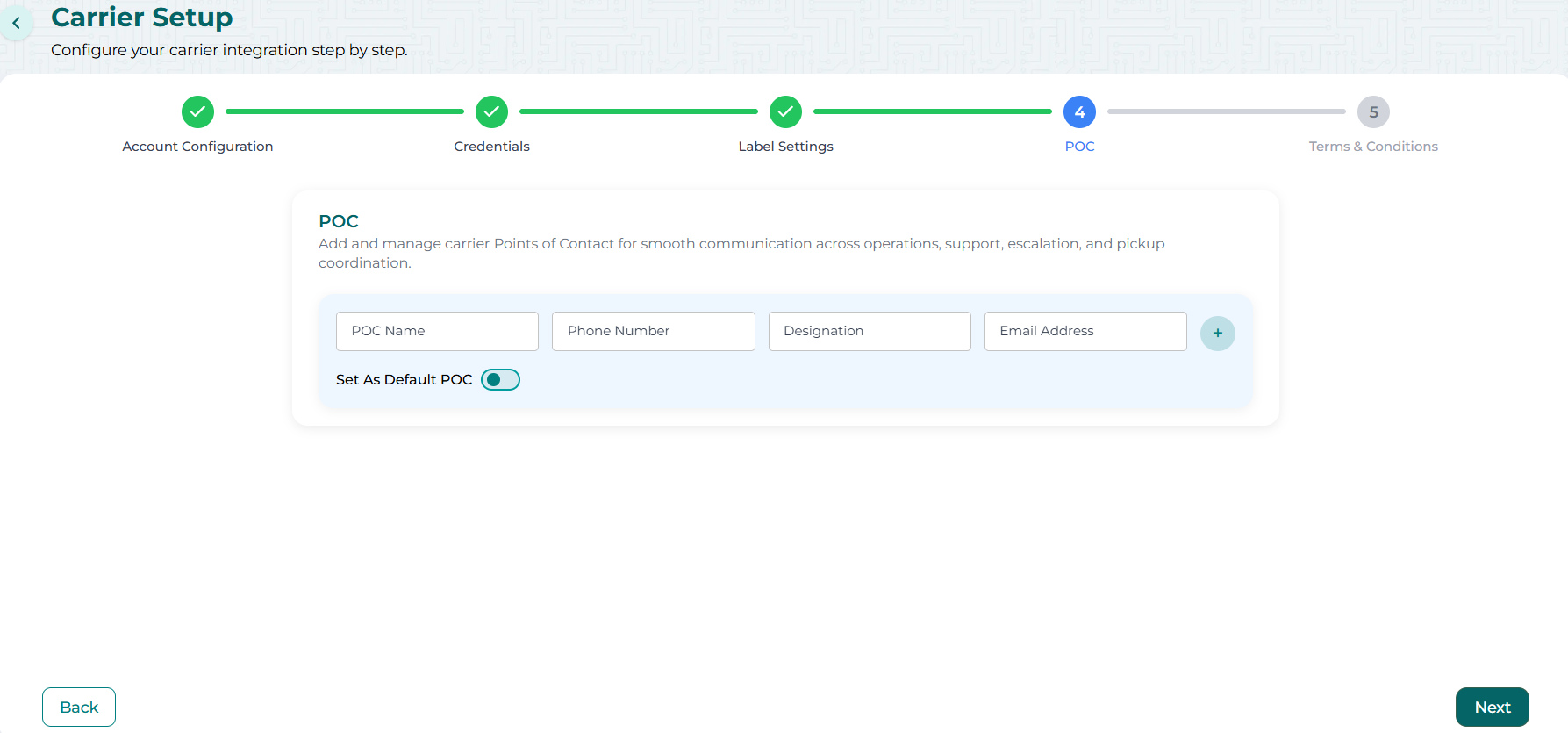Add another POC row with plus icon
The width and height of the screenshot is (1568, 733).
[x=1217, y=333]
